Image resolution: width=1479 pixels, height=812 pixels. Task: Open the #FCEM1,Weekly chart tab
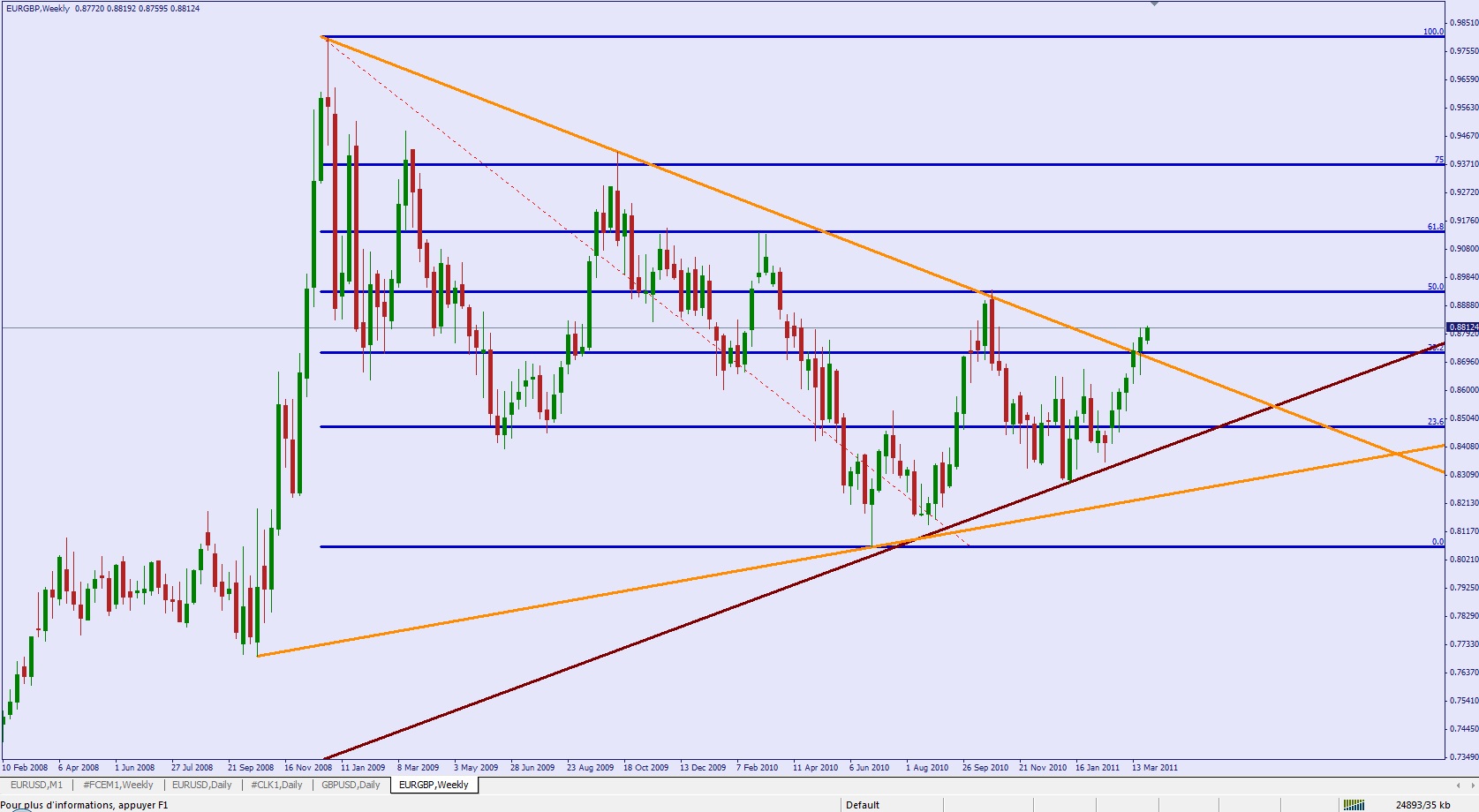[117, 785]
